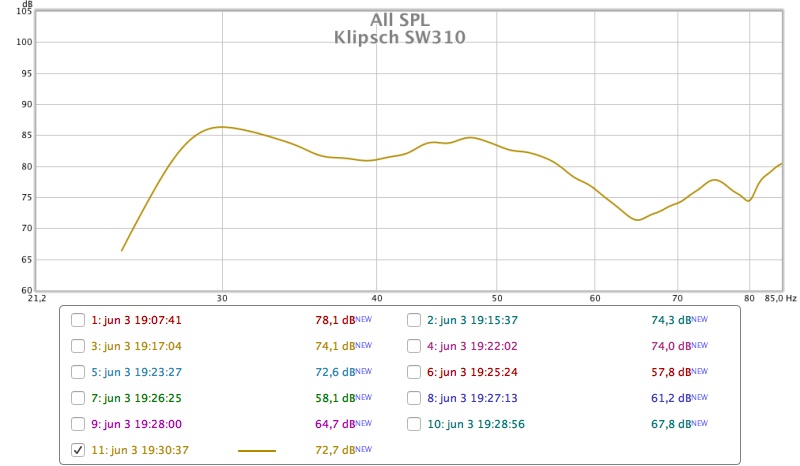
Task: Click the 57,8 dB value
Action: point(671,372)
